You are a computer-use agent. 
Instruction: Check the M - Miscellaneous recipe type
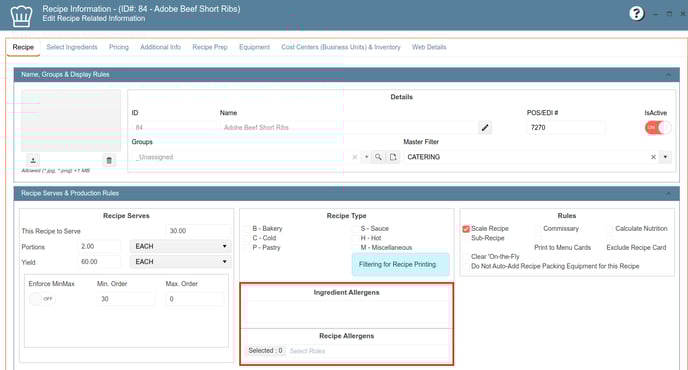355,248
